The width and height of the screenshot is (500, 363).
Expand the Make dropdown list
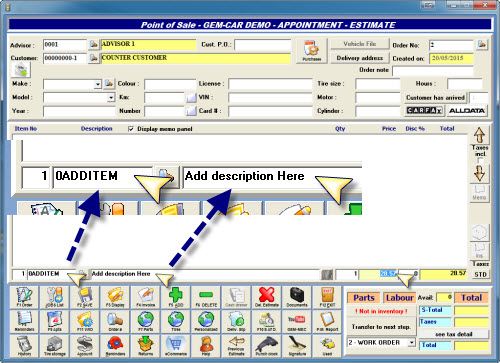point(98,84)
